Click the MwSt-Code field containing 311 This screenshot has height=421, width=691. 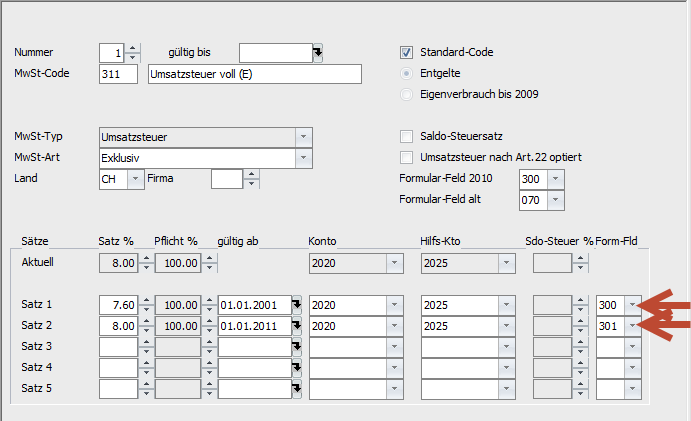coord(118,74)
